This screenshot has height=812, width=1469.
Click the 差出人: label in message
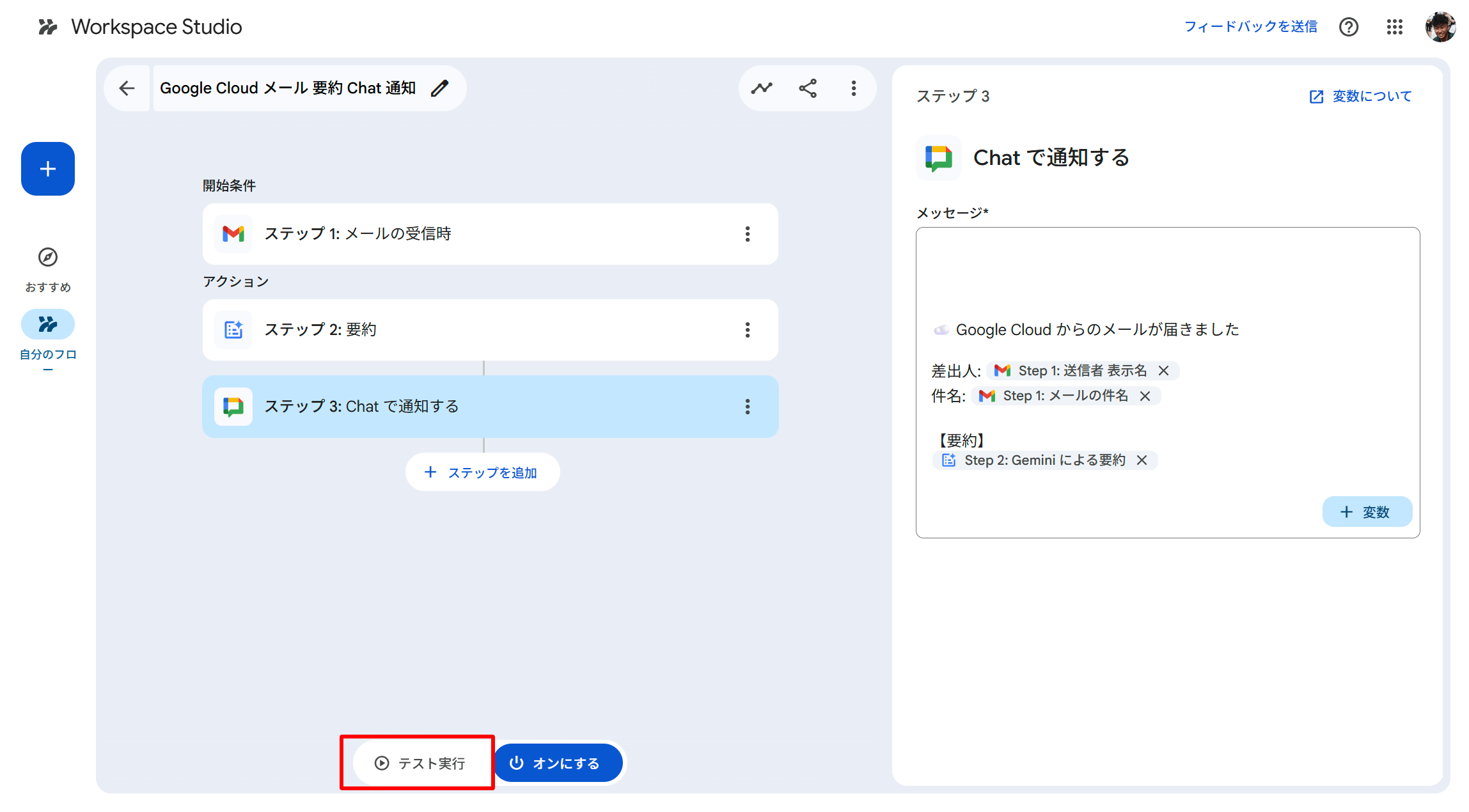(x=956, y=371)
